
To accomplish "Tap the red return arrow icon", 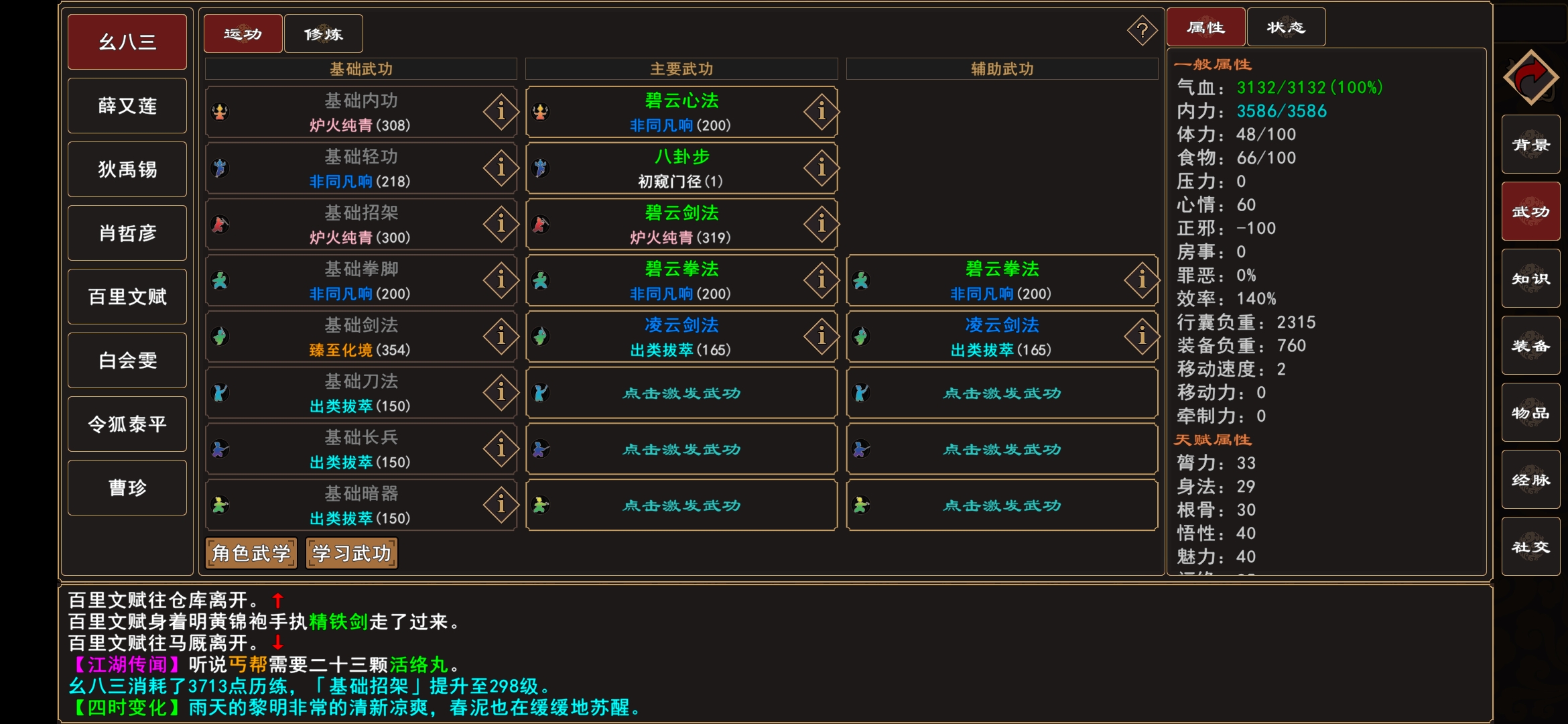I will (x=1530, y=78).
